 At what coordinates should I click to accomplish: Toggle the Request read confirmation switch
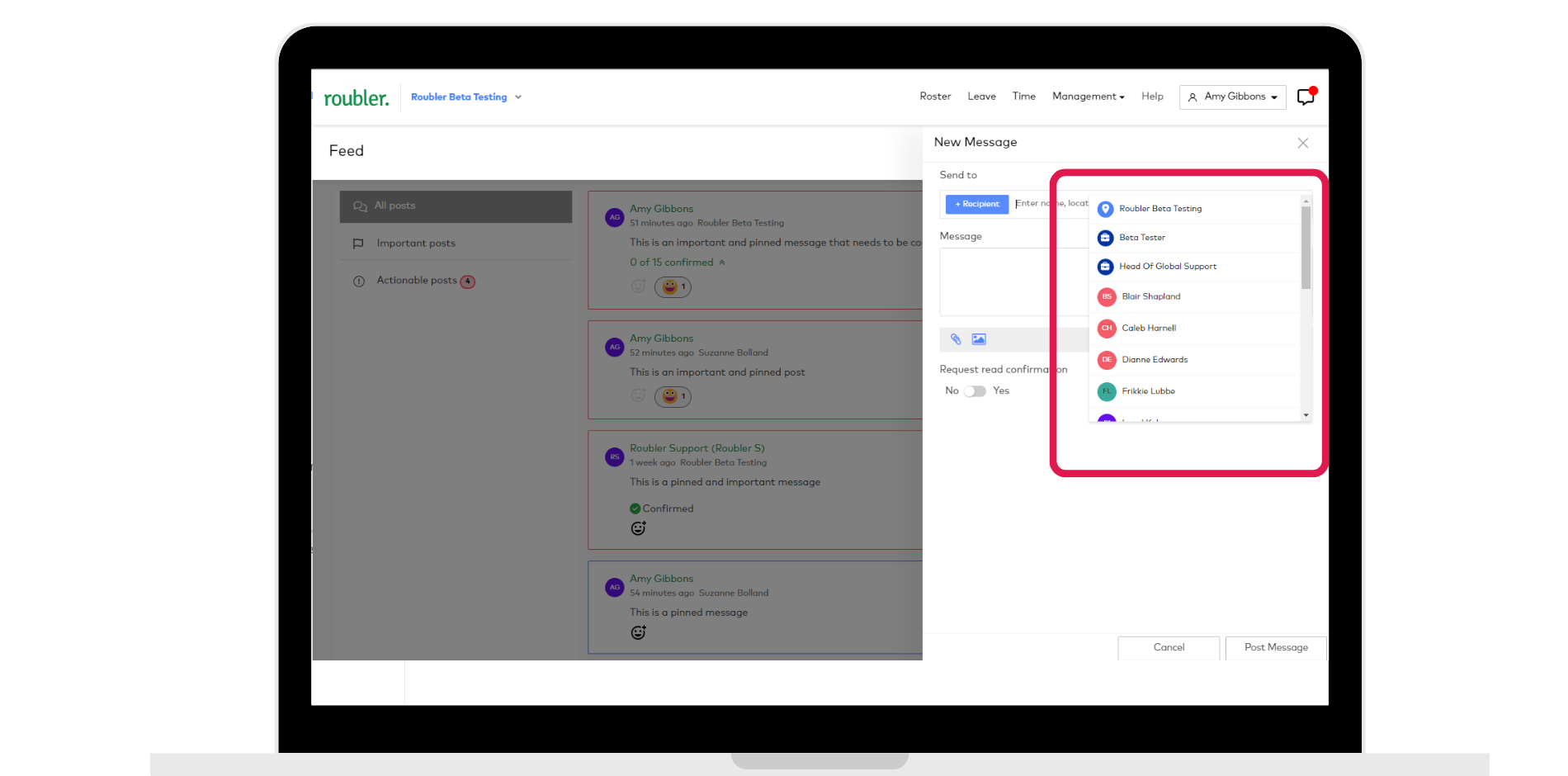[x=975, y=391]
